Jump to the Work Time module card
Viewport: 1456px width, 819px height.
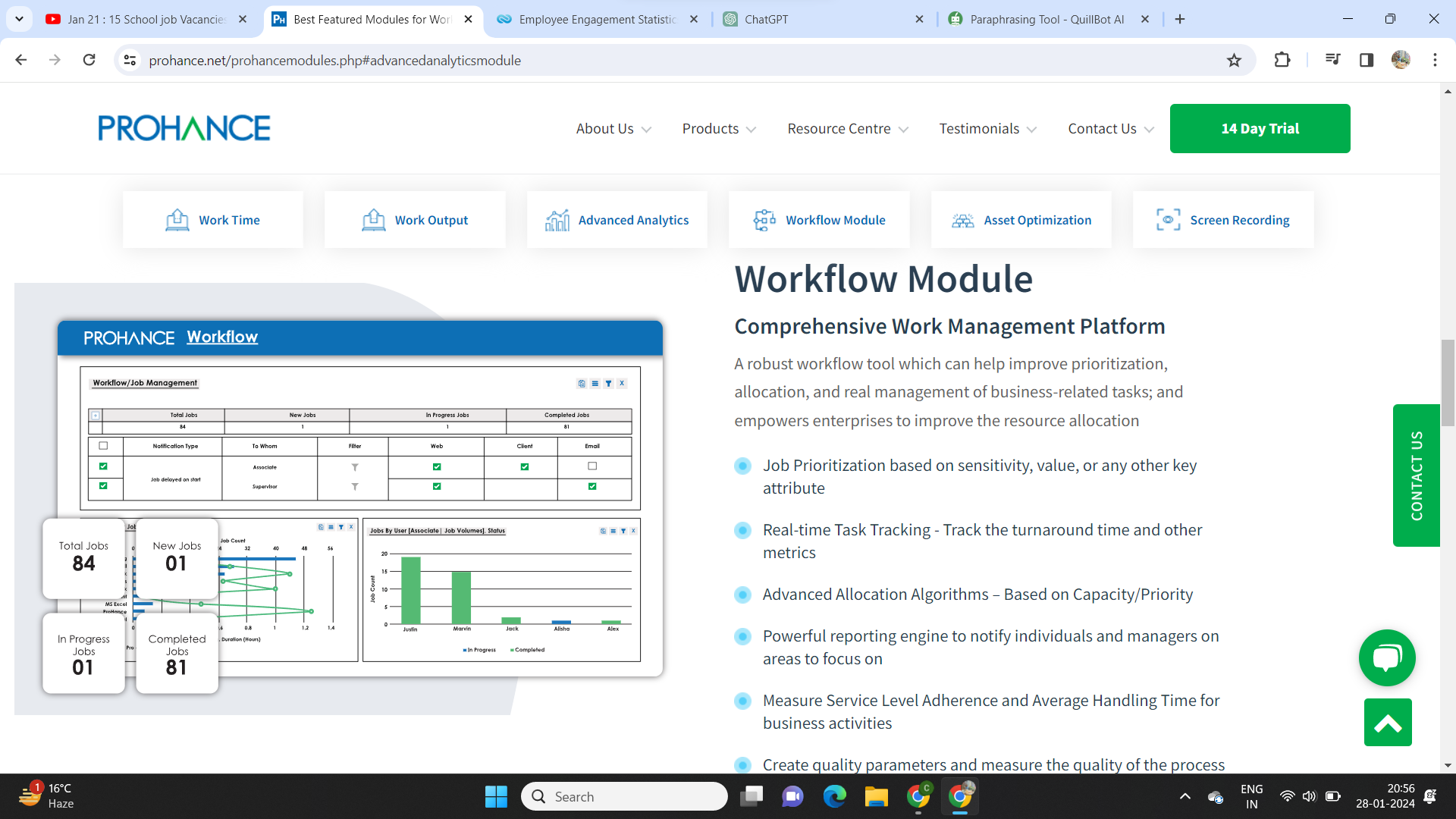(x=213, y=220)
